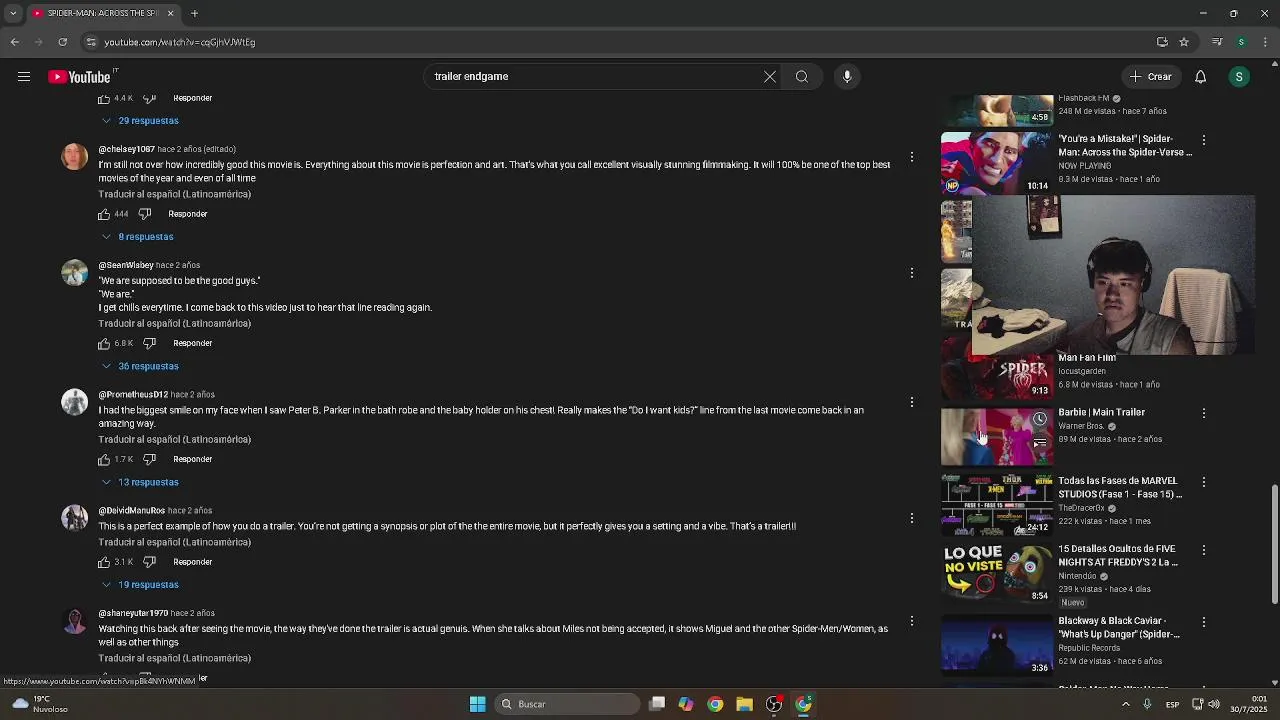Image resolution: width=1280 pixels, height=720 pixels.
Task: Reply to @DeividManuRos with Responder
Action: [193, 562]
